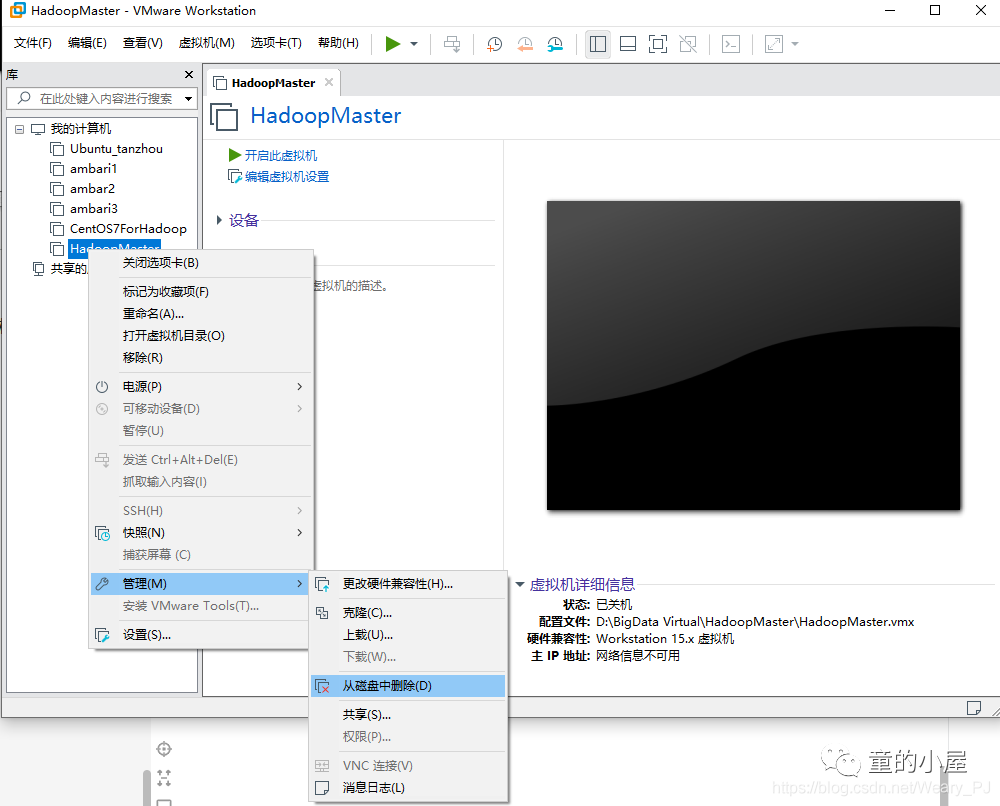
Task: Choose 移除(R) from context menu
Action: click(201, 358)
